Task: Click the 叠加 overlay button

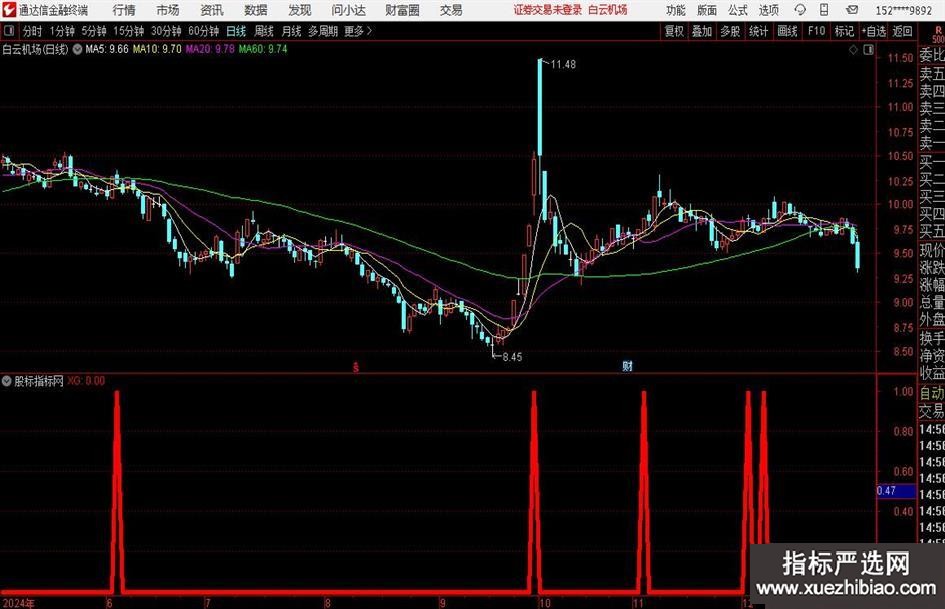Action: (x=702, y=31)
